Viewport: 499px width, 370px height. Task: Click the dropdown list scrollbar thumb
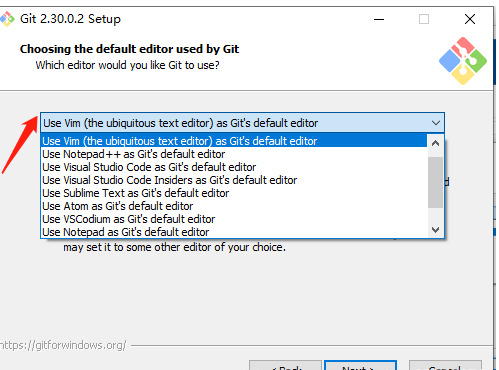pyautogui.click(x=435, y=182)
